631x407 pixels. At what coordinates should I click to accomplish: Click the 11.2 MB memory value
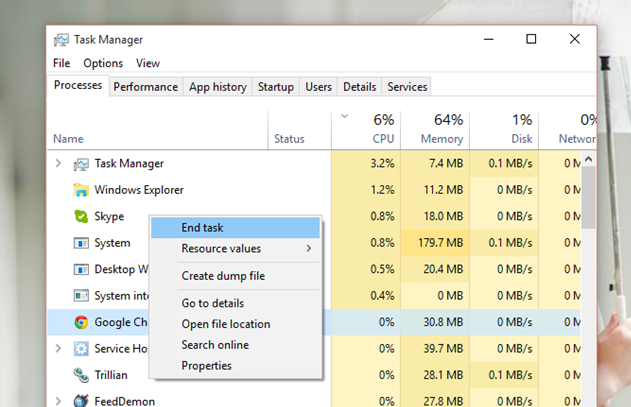pos(443,190)
